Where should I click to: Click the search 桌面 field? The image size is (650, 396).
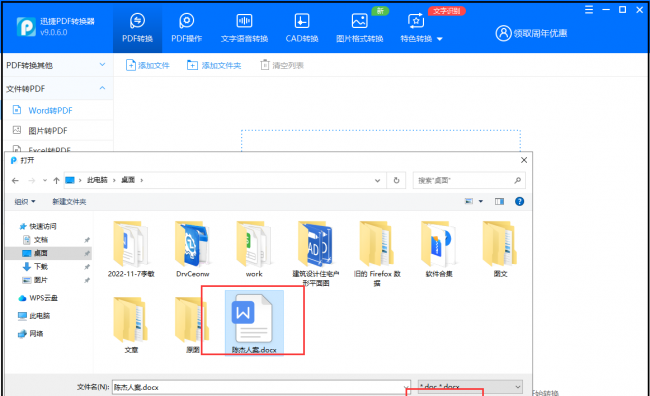coord(469,180)
